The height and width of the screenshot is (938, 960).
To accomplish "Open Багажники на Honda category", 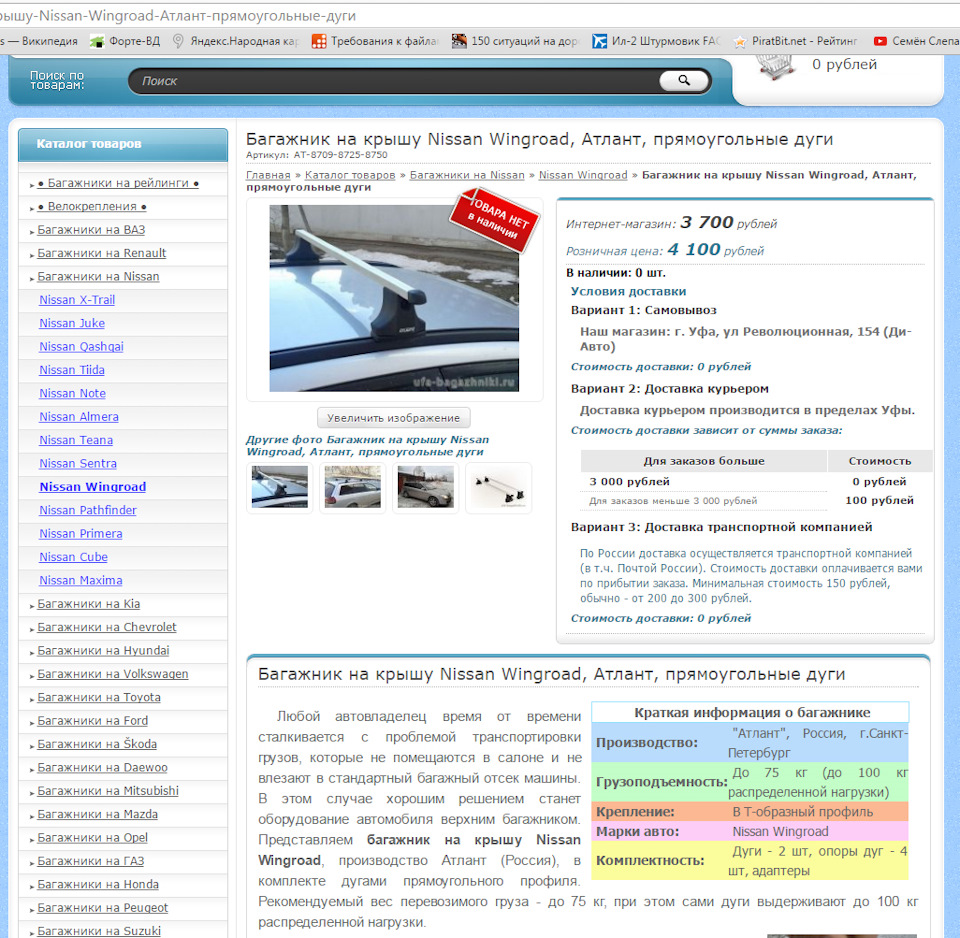I will 98,884.
